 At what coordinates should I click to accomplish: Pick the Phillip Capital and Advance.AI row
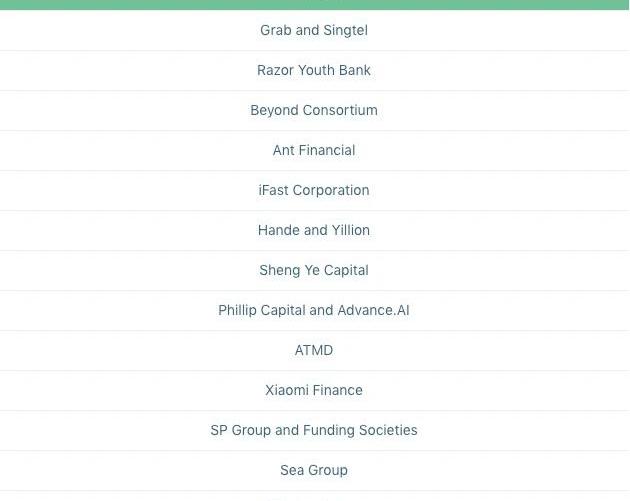pyautogui.click(x=315, y=310)
